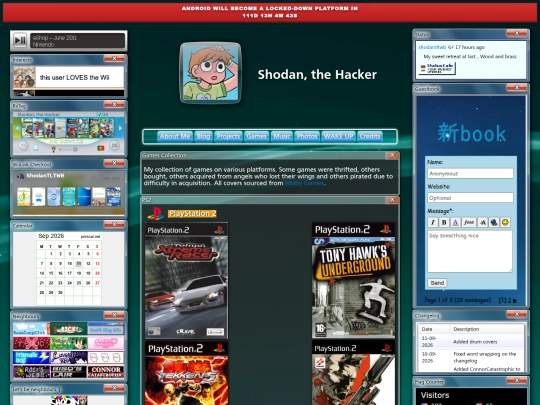Screen dimensions: 540x405
Task: Click the Say something nice message box
Action: [470, 251]
